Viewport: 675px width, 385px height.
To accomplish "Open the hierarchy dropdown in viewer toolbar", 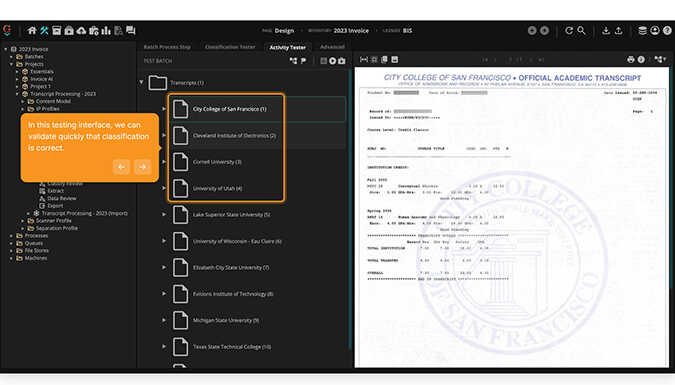I will (660, 59).
